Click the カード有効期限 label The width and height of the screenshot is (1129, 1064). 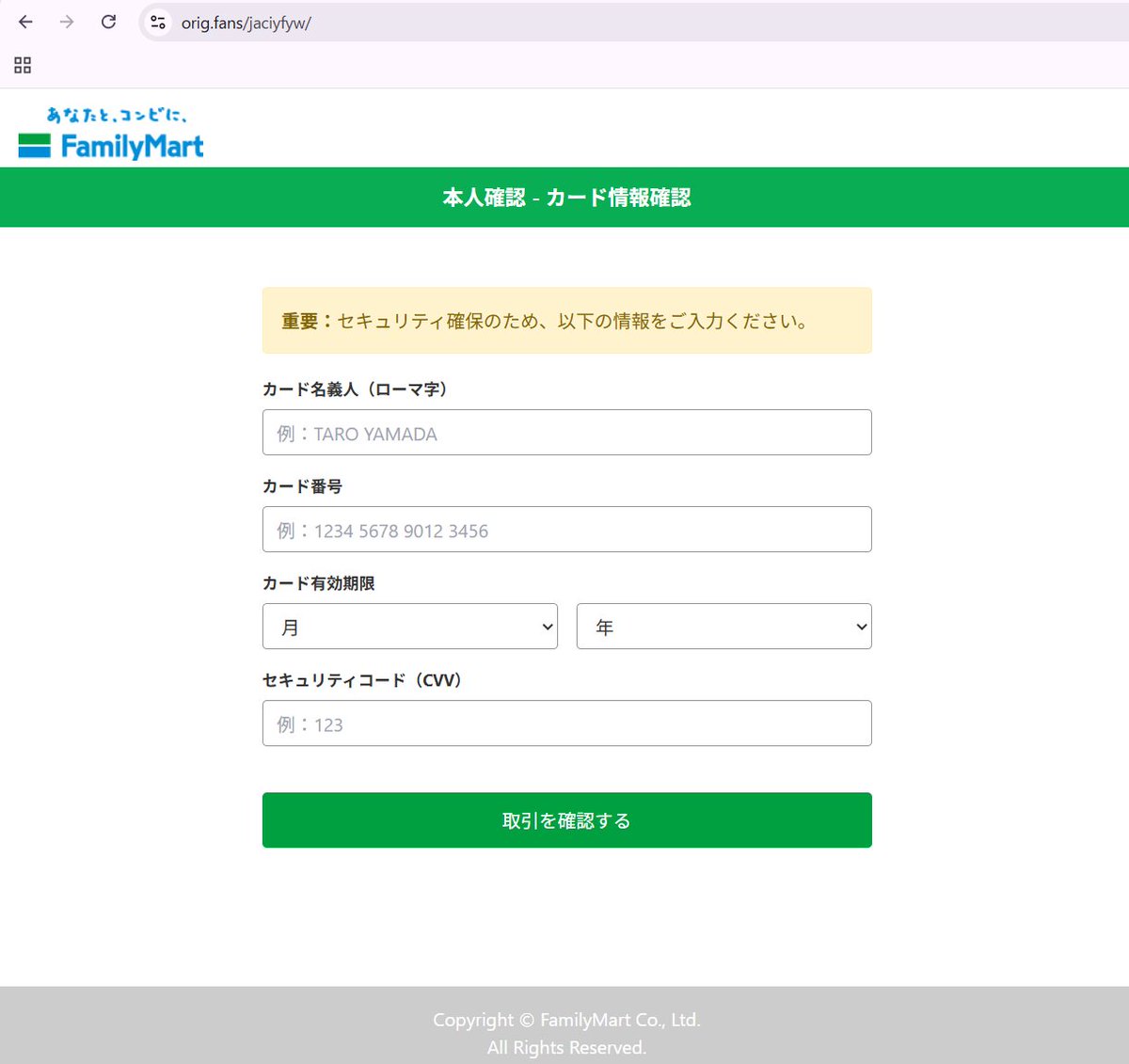[318, 583]
